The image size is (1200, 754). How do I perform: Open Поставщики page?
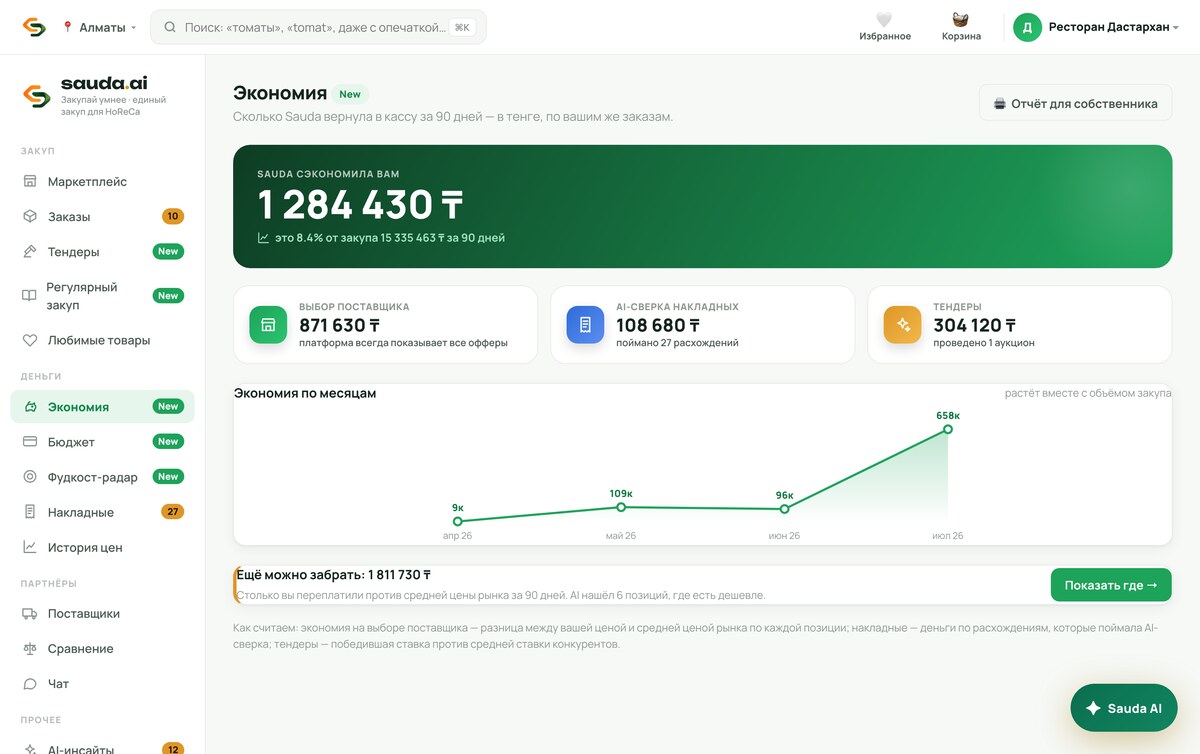point(102,614)
